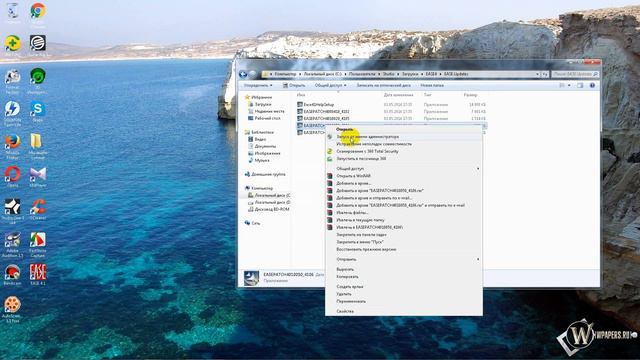Click the 'Открыть' toolbar button
Viewport: 640px width, 360px height.
tap(294, 85)
